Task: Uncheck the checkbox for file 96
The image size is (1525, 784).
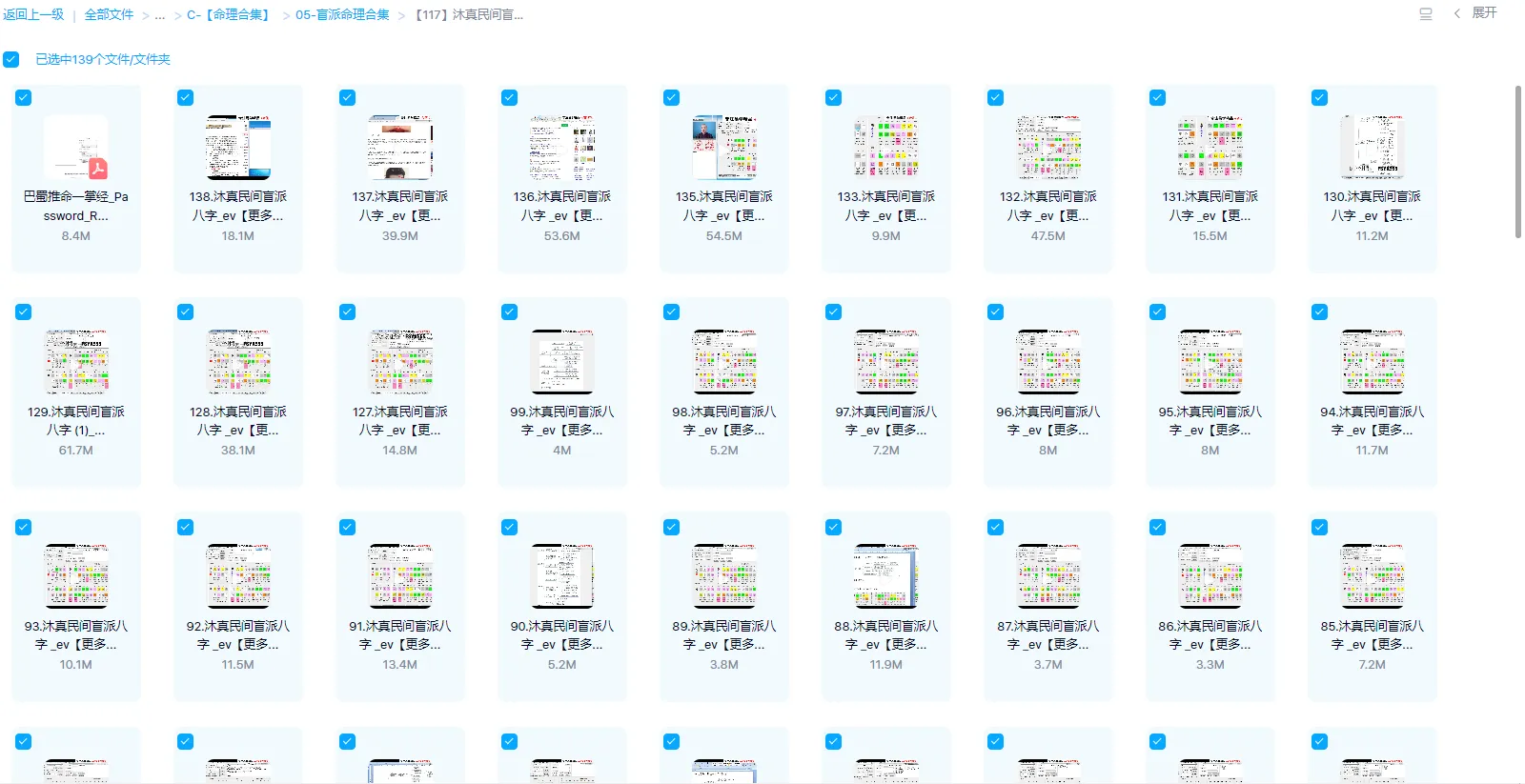Action: click(x=996, y=312)
